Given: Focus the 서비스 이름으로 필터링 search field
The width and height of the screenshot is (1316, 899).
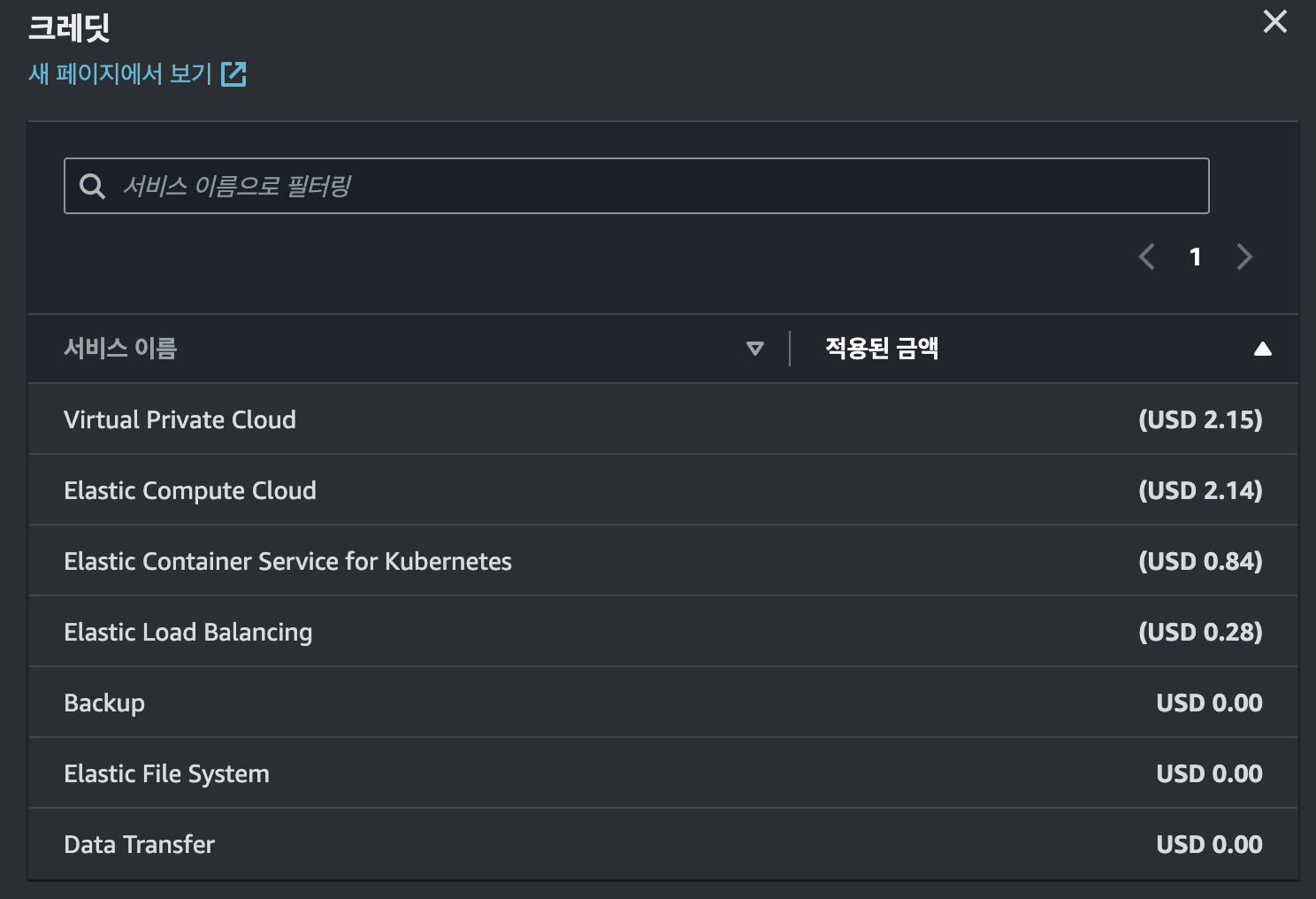Looking at the screenshot, I should click(636, 186).
